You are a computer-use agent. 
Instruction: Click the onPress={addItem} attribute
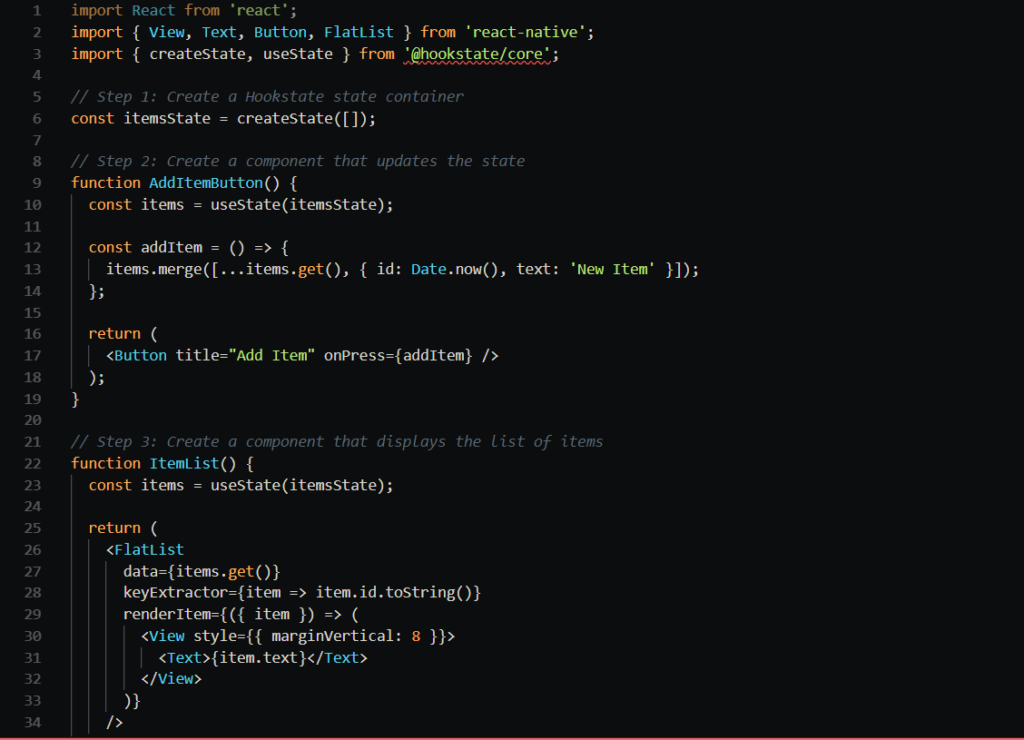pos(397,356)
